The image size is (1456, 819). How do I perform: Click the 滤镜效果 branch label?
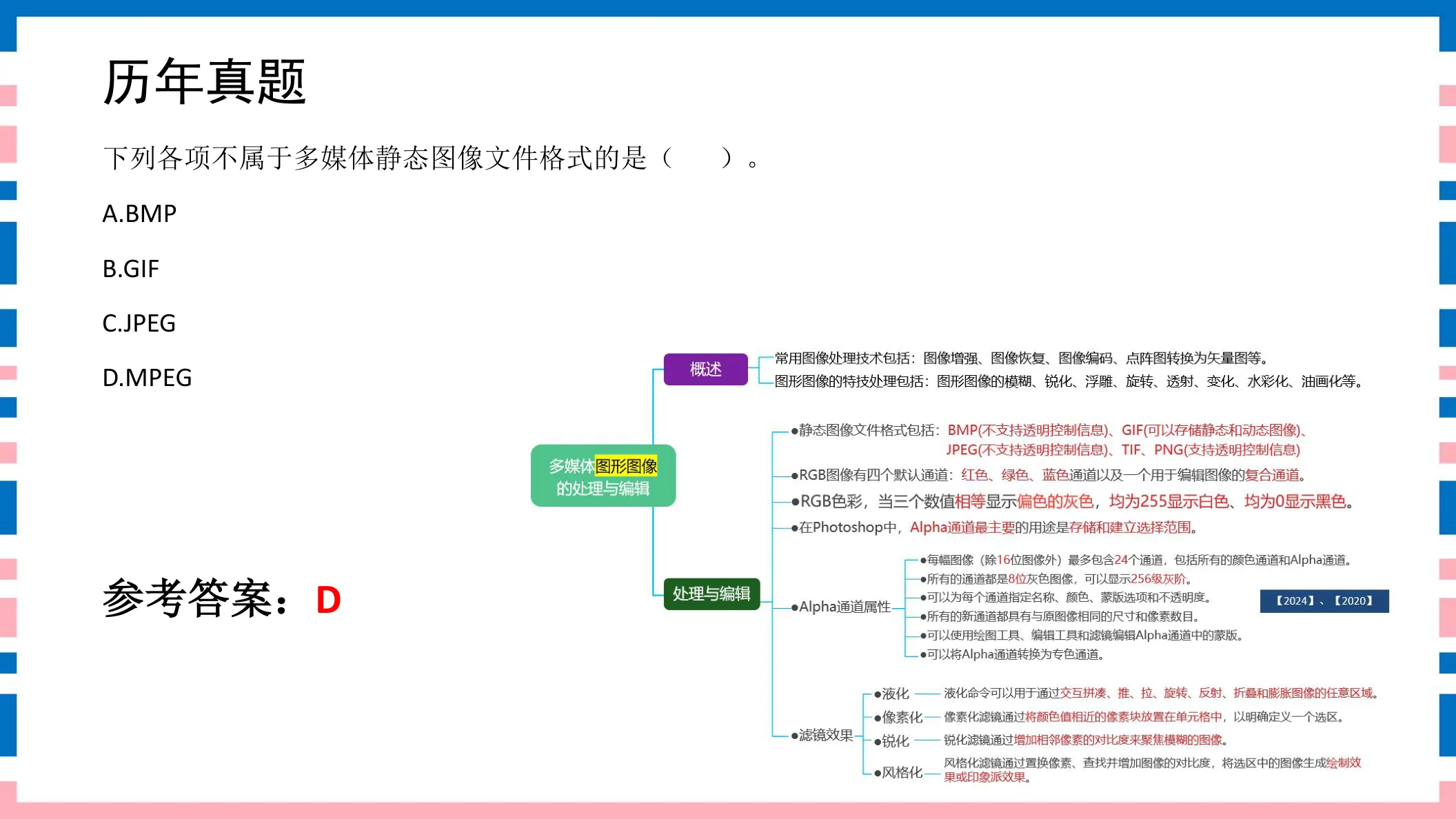(x=822, y=735)
